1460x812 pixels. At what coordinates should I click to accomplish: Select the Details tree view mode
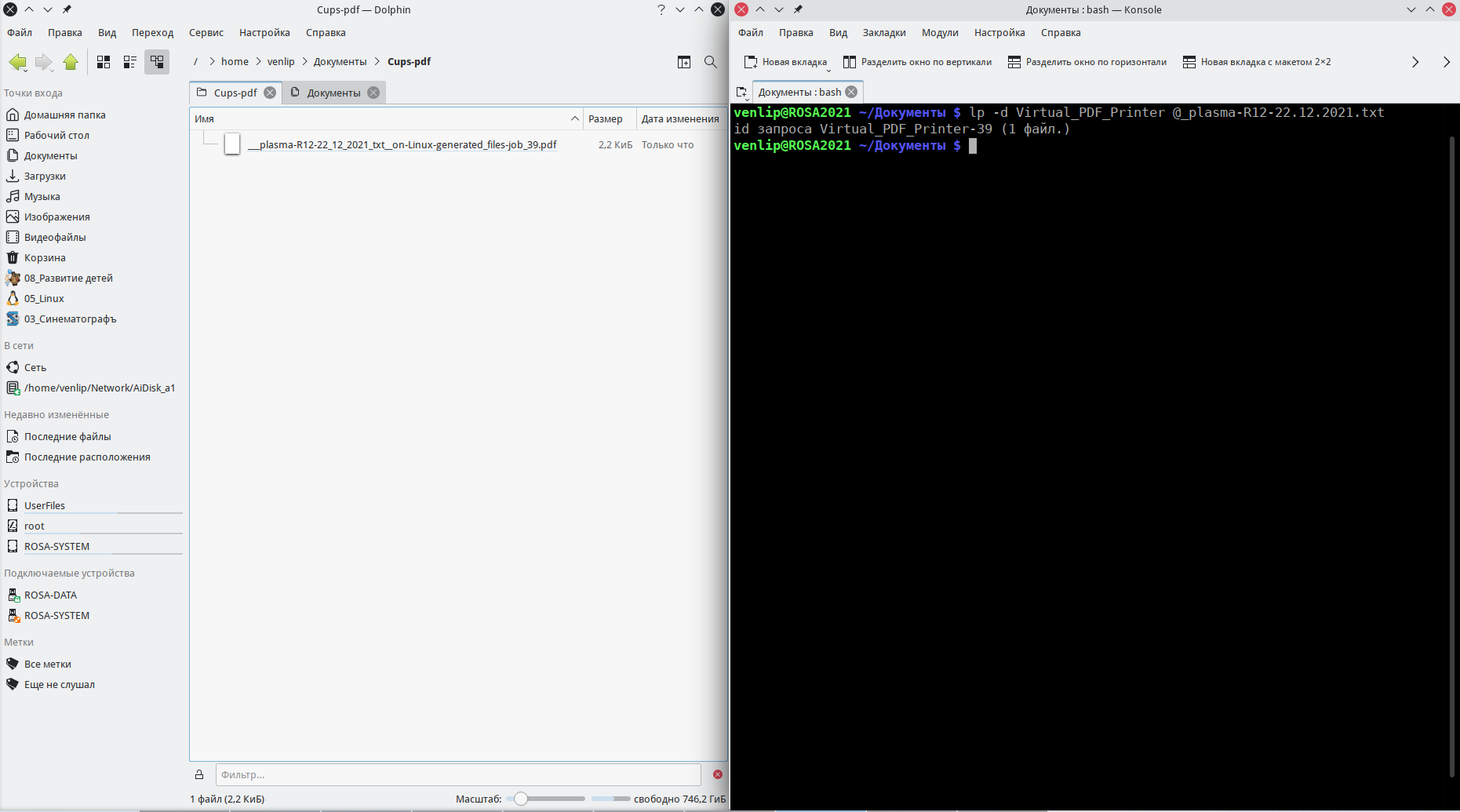157,62
